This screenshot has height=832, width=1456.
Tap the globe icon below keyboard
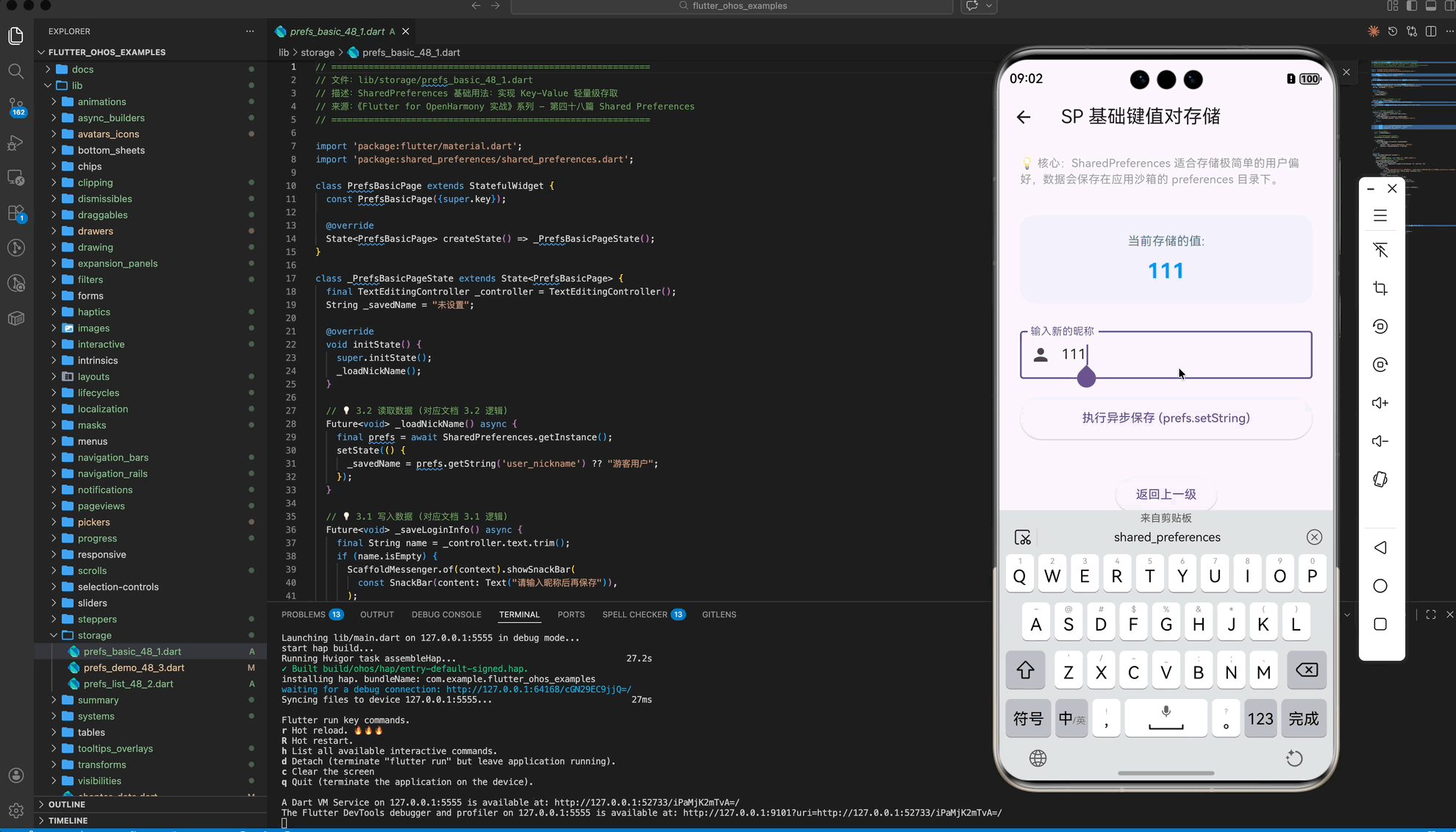coord(1038,759)
